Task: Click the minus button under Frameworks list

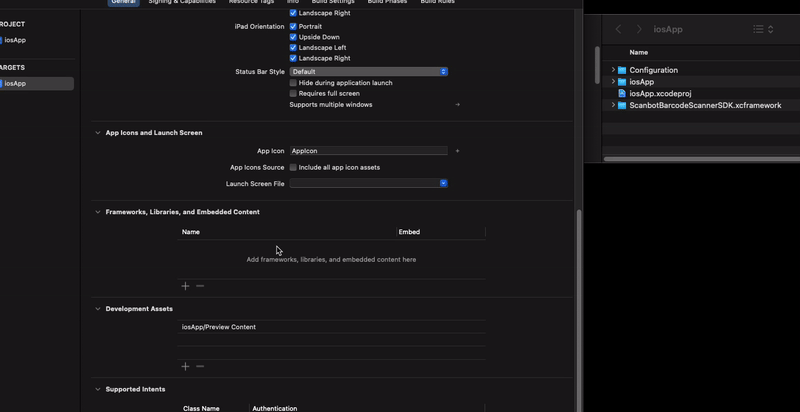Action: point(200,286)
